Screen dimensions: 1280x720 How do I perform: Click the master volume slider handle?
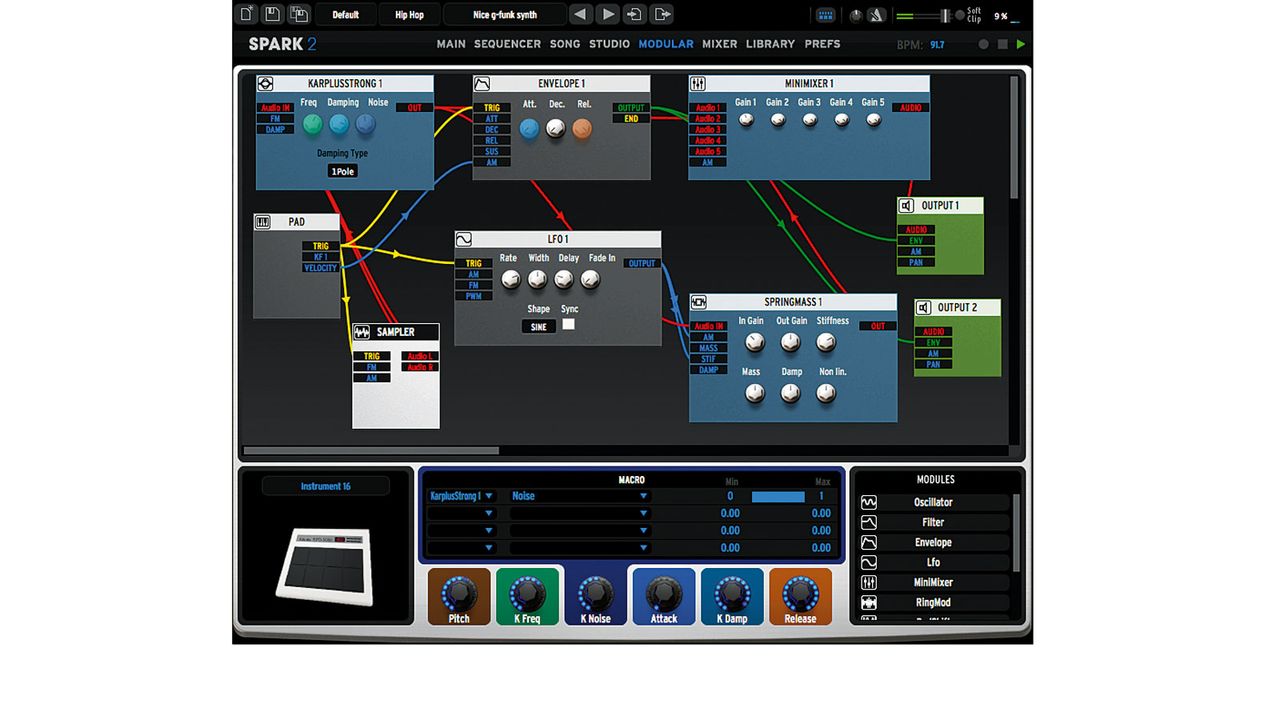click(945, 15)
